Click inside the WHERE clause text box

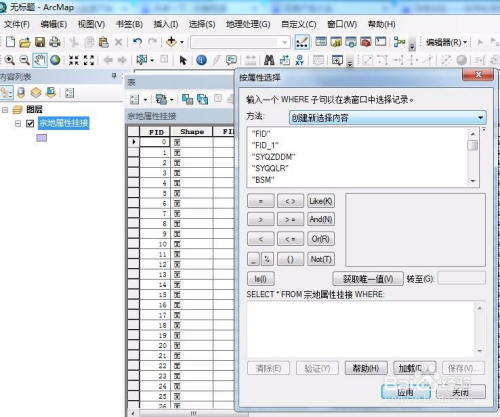coord(362,329)
